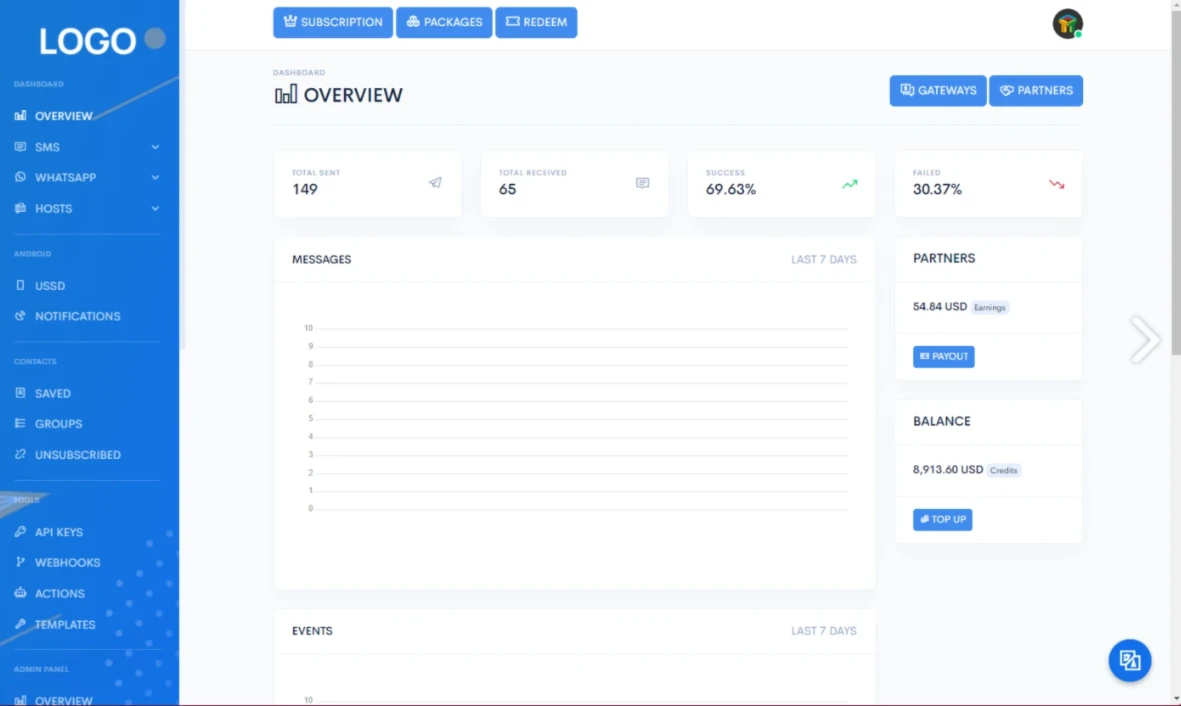The width and height of the screenshot is (1181, 706).
Task: Click the WhatsApp sidebar icon
Action: [20, 177]
